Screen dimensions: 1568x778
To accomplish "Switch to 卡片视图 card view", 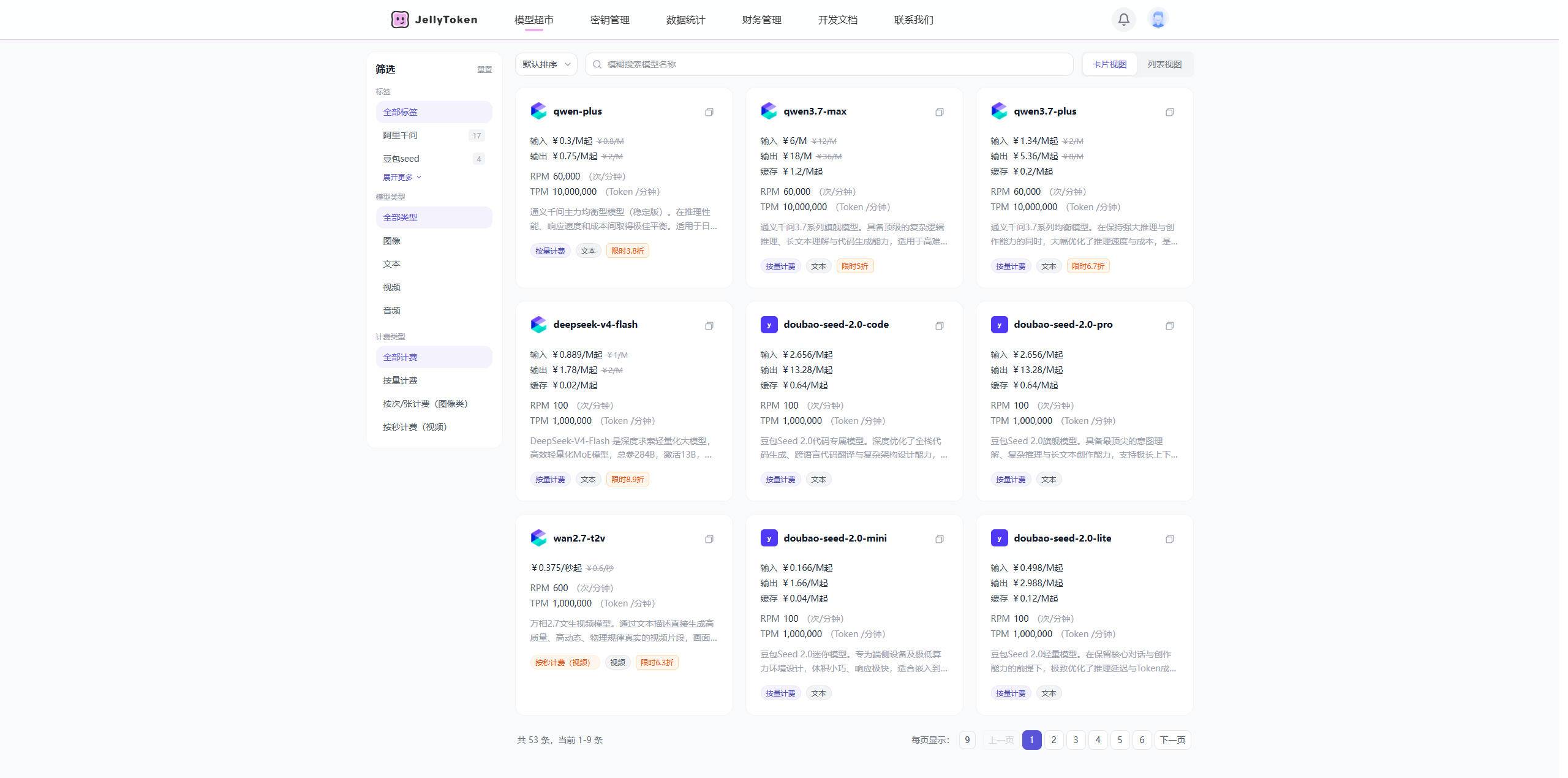I will tap(1109, 64).
